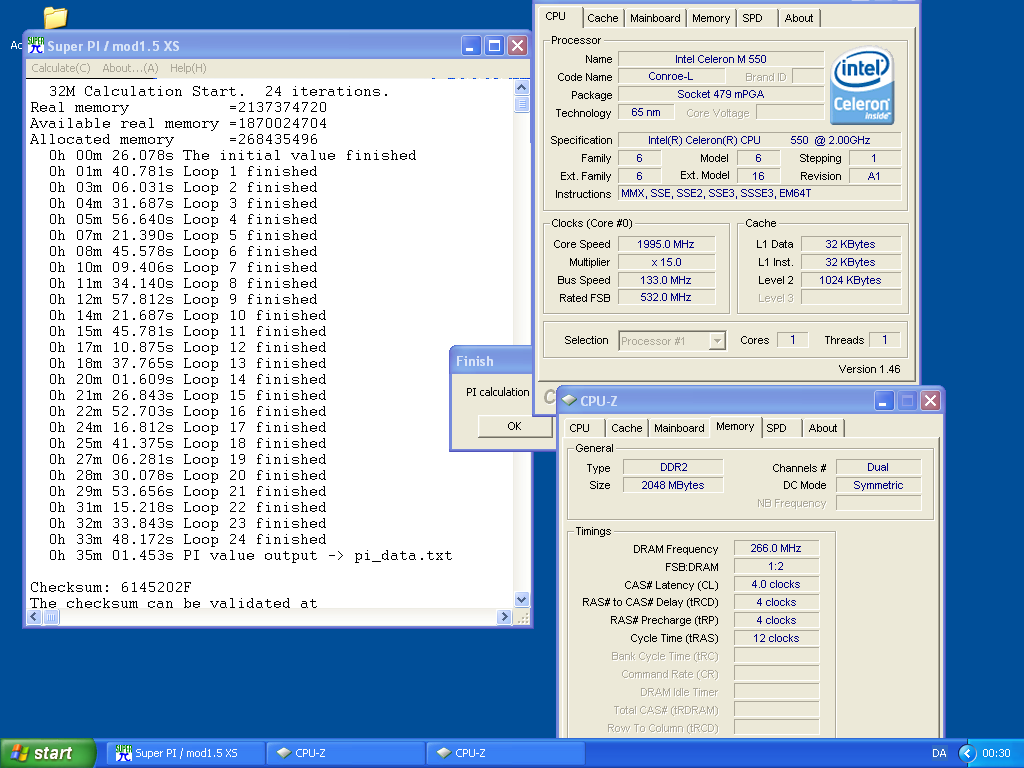Open the About...(A) menu in Super PI
The width and height of the screenshot is (1024, 768).
point(130,68)
